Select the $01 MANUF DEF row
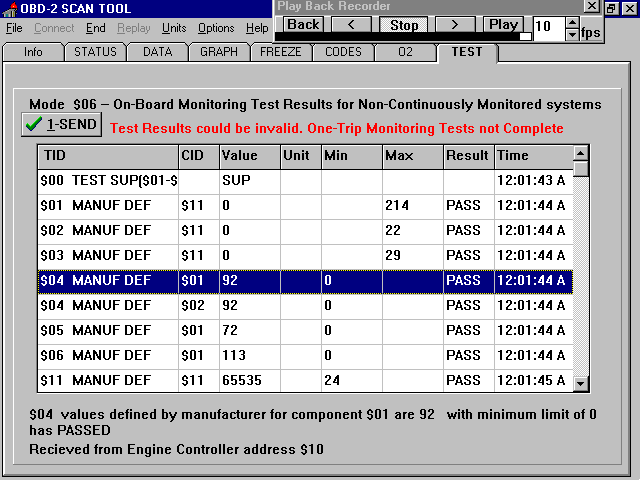Screen dimensions: 640x480 (305, 205)
